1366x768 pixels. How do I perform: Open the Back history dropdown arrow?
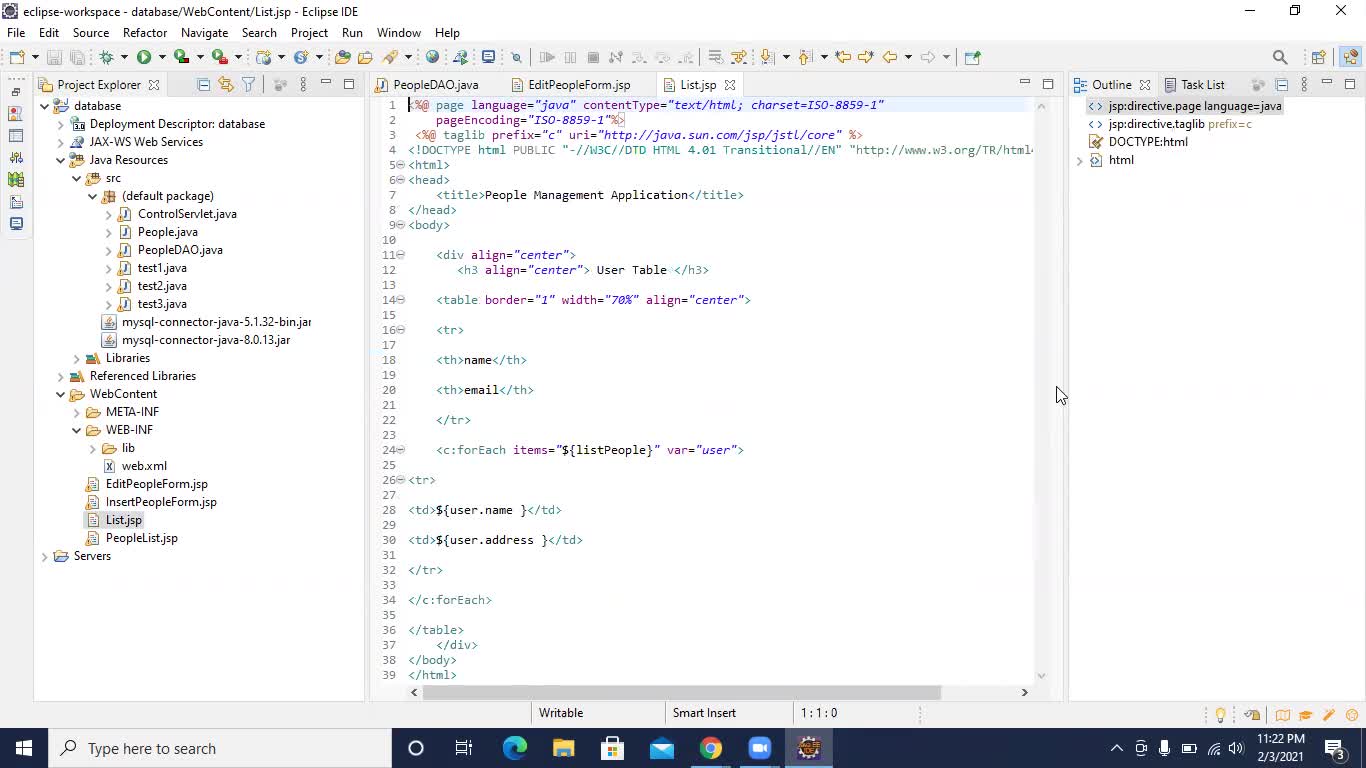[x=908, y=57]
